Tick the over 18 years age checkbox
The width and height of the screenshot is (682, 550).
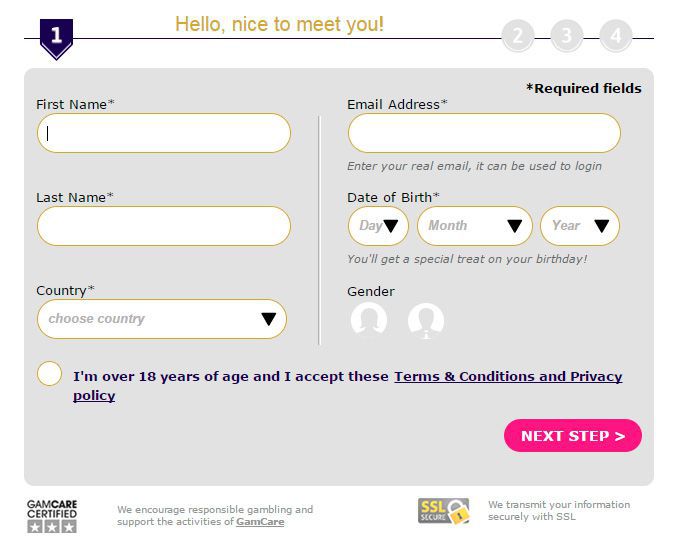coord(50,374)
